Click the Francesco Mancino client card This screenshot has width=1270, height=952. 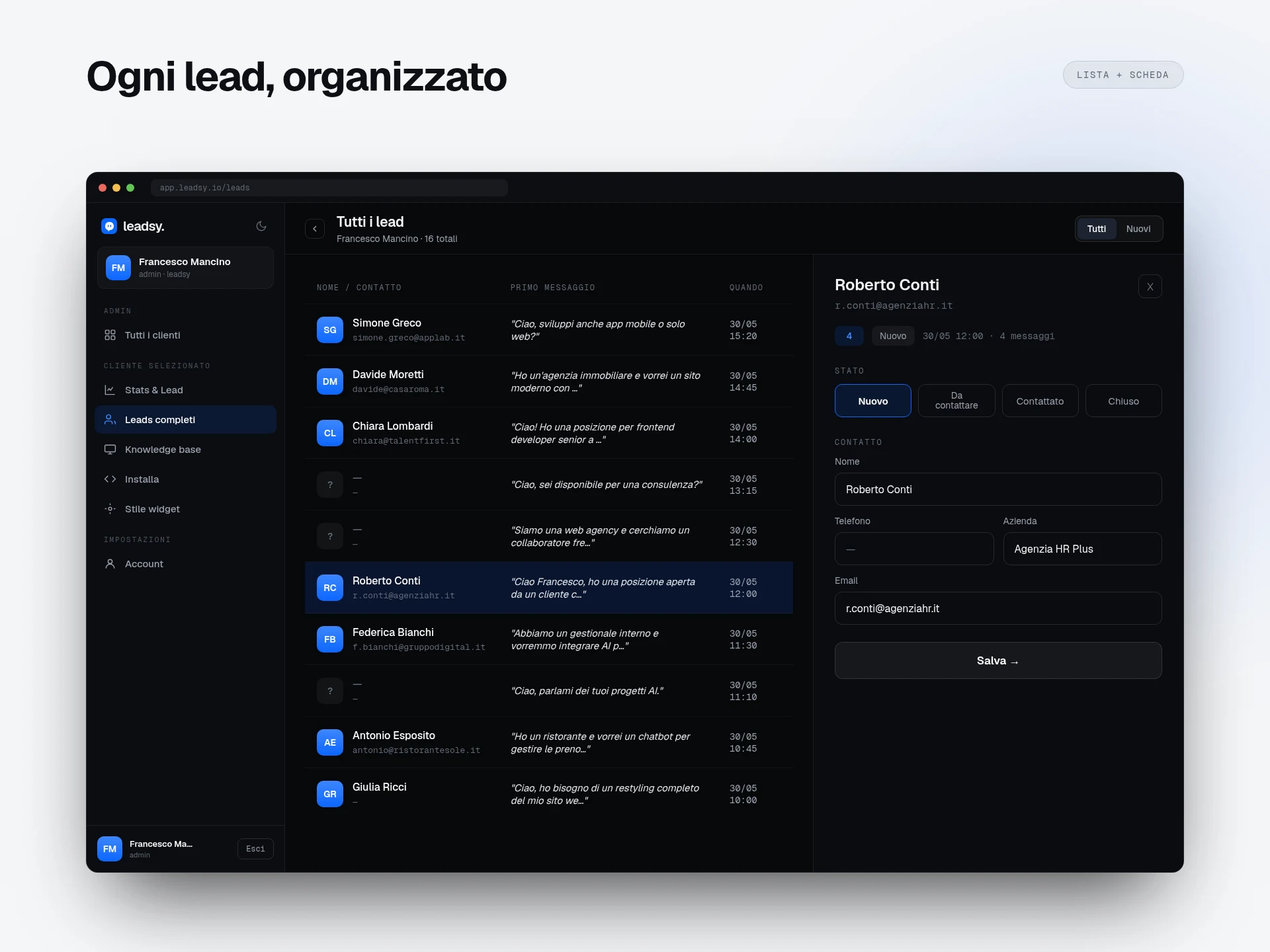185,268
